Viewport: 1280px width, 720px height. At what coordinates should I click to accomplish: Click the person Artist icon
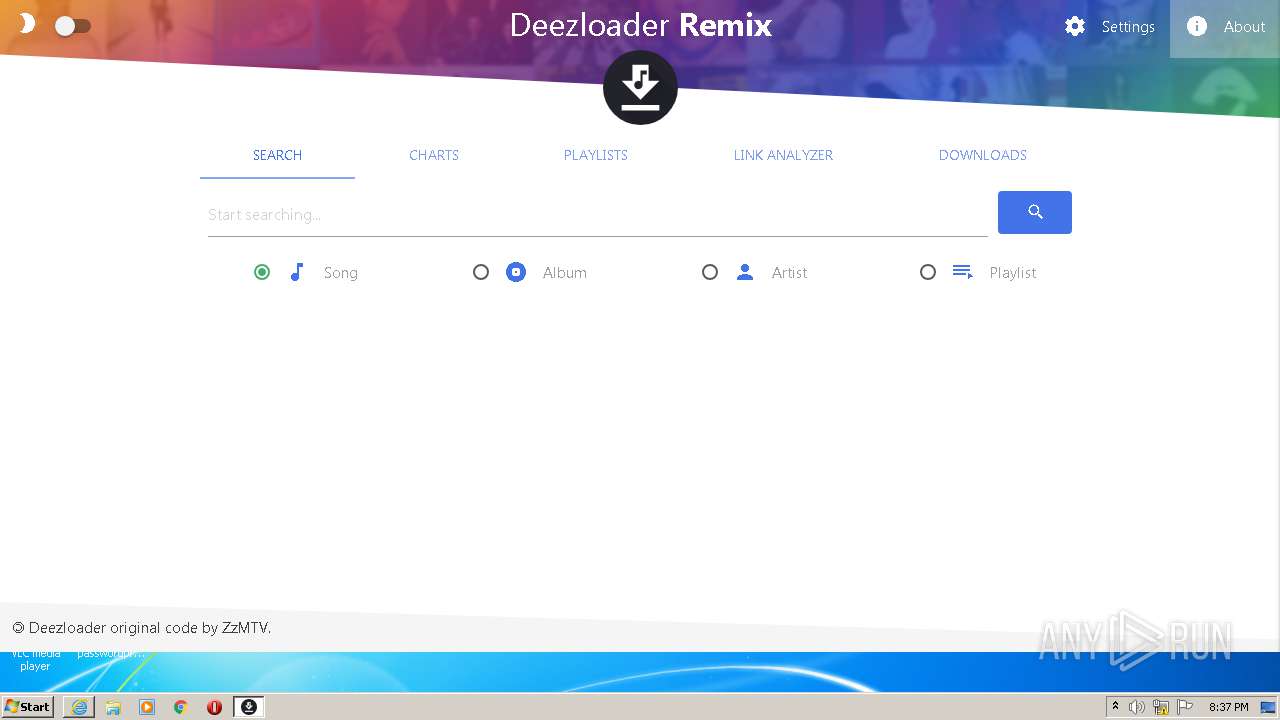(745, 272)
